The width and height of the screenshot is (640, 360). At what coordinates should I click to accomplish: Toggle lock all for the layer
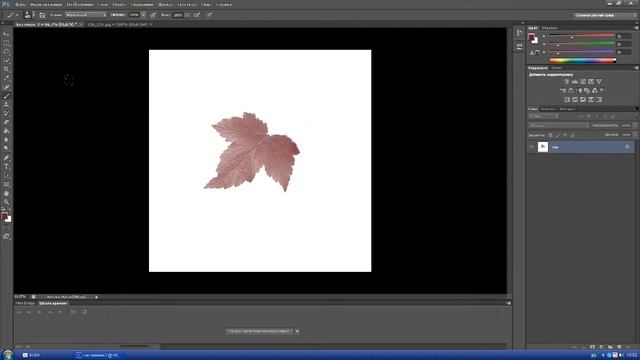click(572, 135)
